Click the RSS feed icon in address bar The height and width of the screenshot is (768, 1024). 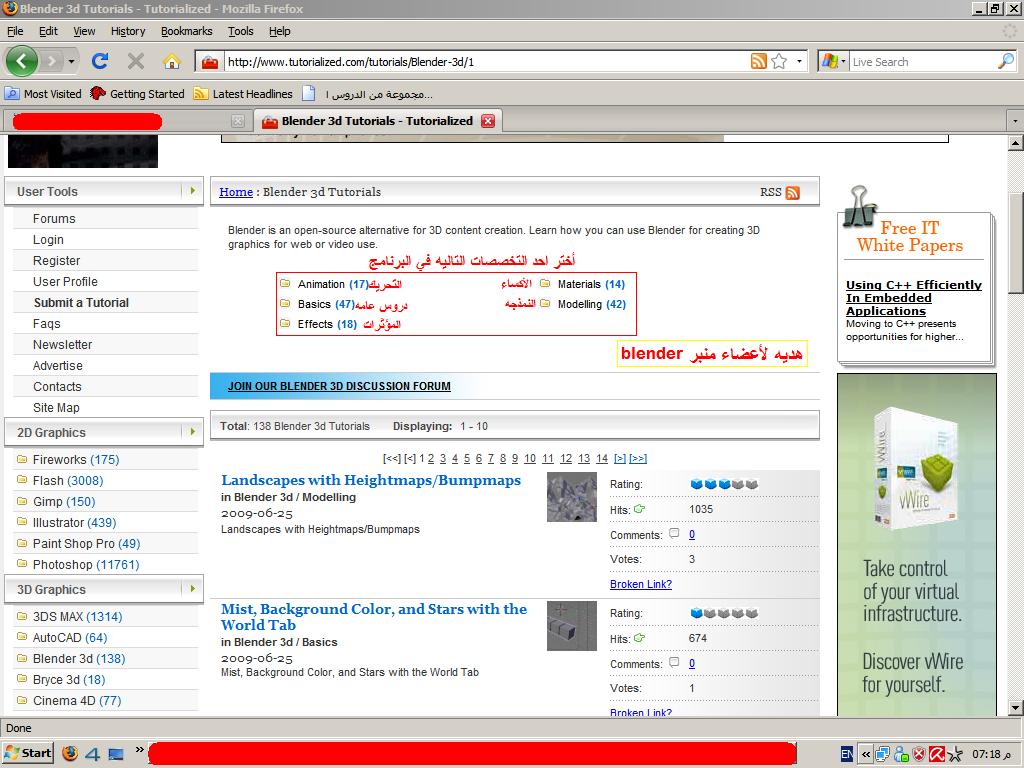pyautogui.click(x=758, y=61)
